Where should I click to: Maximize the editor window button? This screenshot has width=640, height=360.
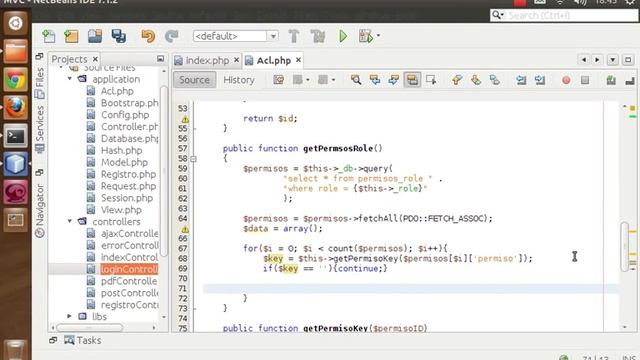tap(628, 60)
